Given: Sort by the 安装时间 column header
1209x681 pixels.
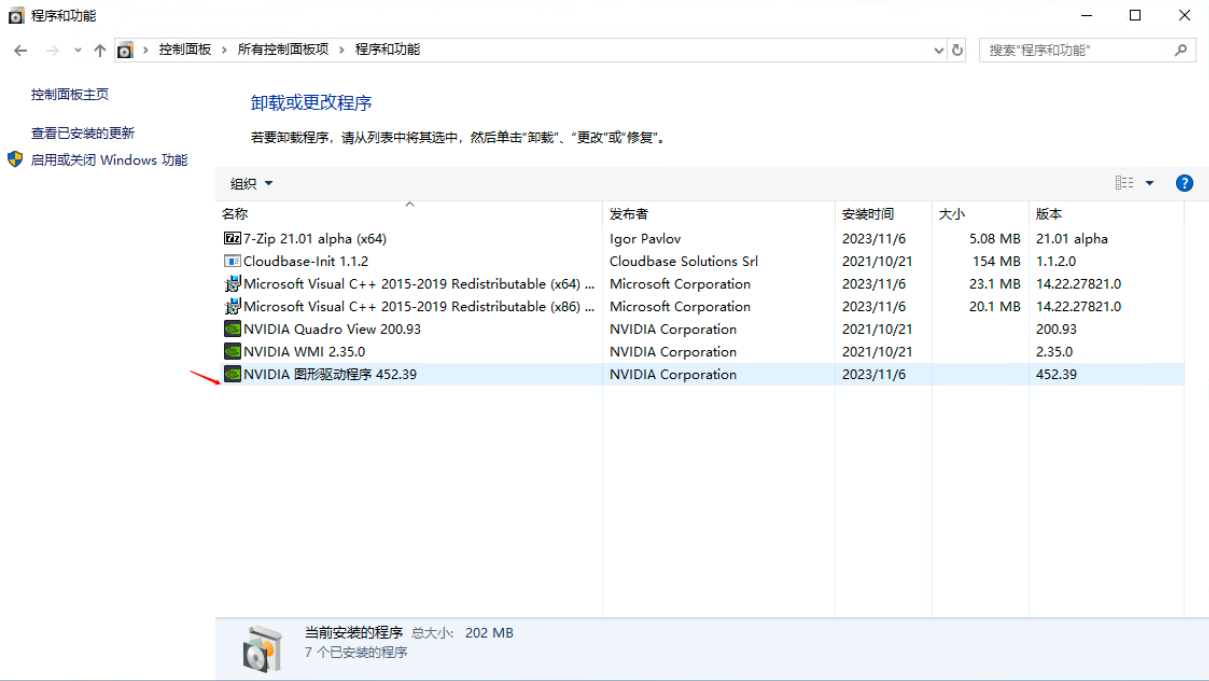Looking at the screenshot, I should click(x=883, y=214).
